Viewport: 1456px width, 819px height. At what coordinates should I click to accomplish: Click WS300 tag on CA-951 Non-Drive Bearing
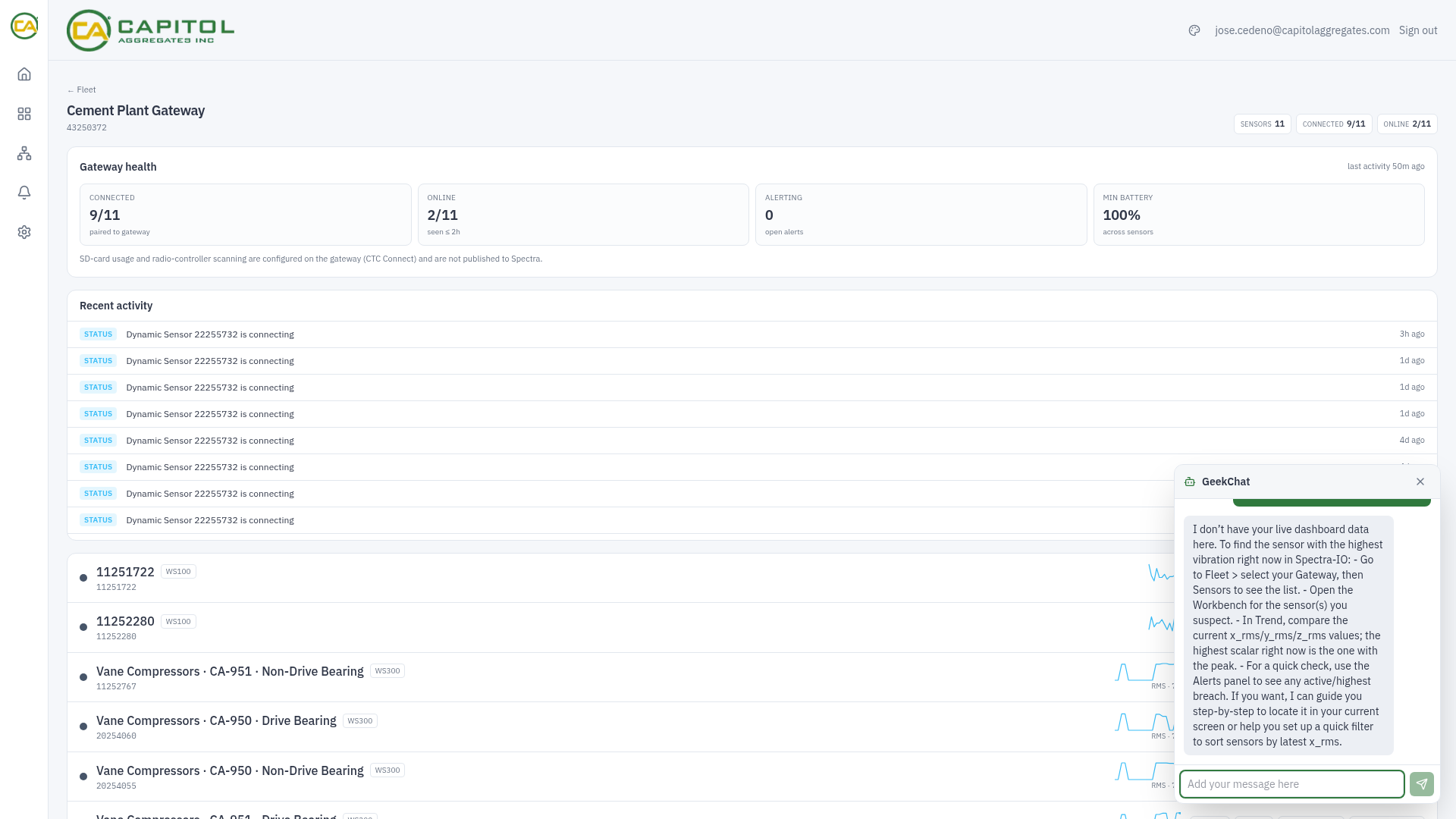pos(388,671)
